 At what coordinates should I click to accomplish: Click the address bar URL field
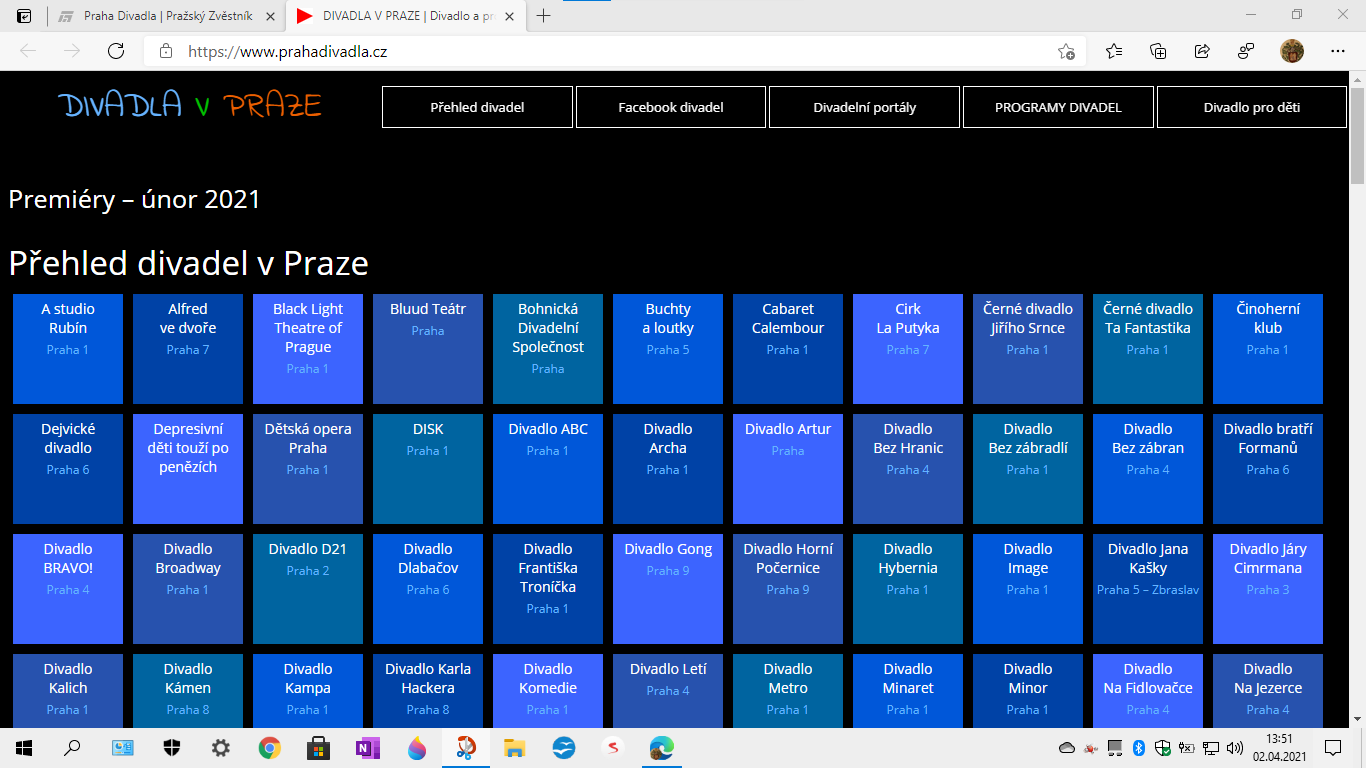(600, 52)
